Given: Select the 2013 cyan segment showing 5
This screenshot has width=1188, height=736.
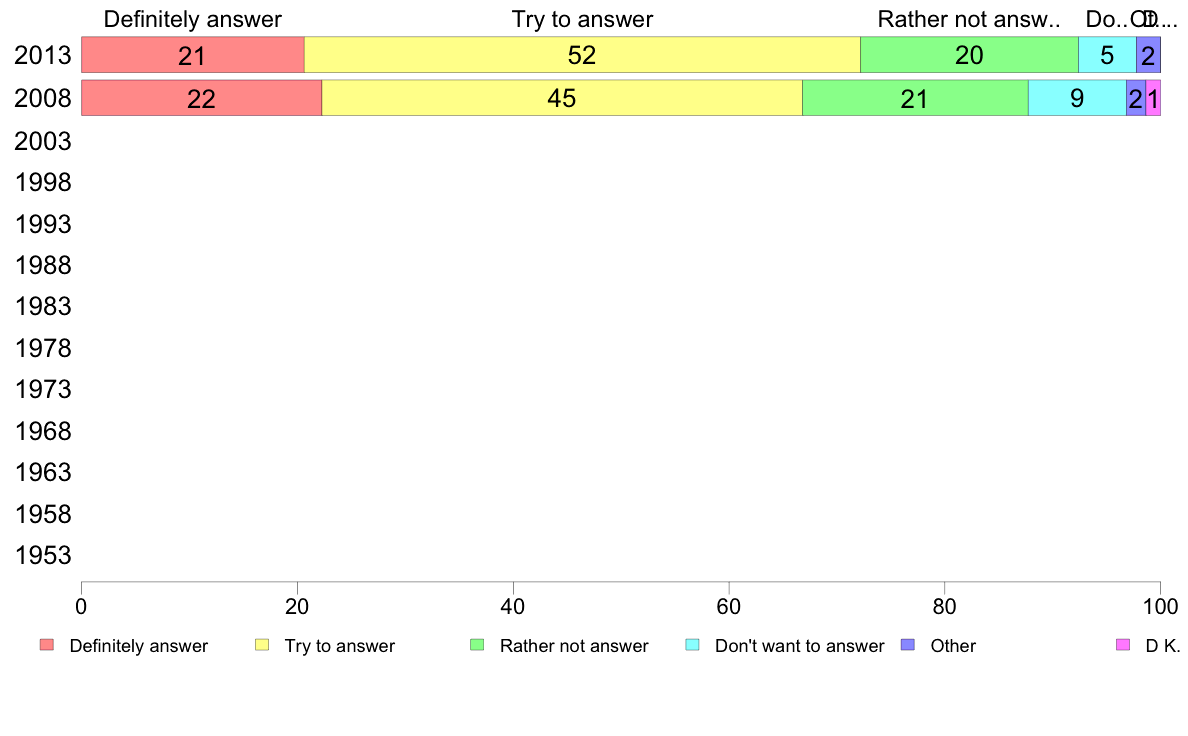Looking at the screenshot, I should point(1108,55).
